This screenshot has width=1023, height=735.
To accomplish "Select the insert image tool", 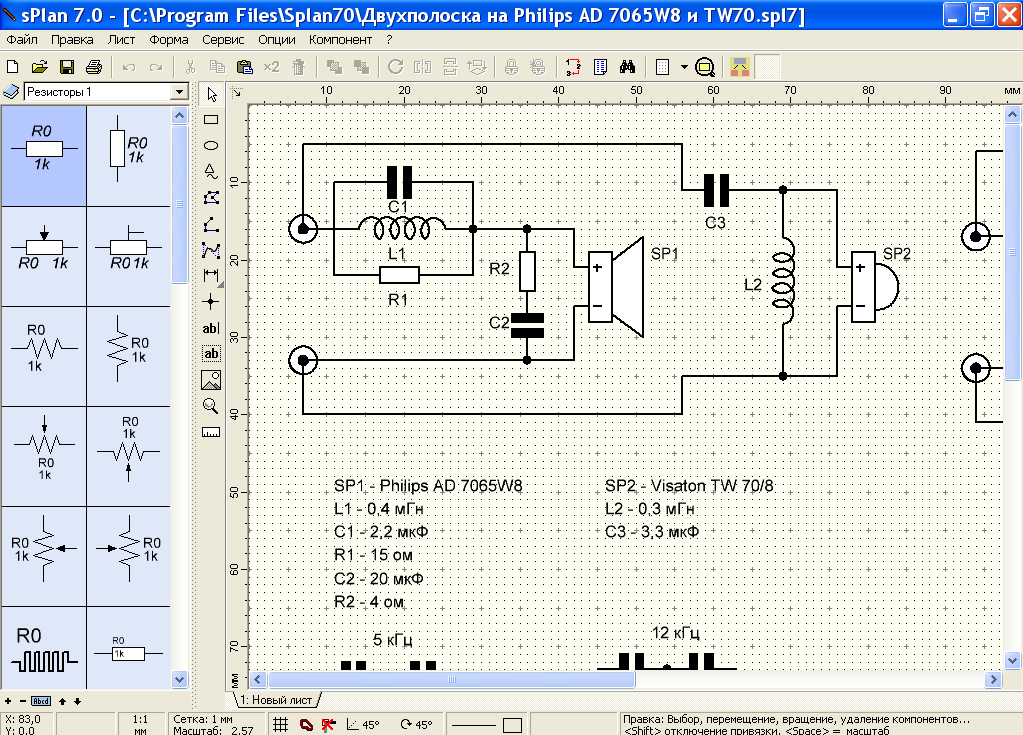I will [211, 380].
